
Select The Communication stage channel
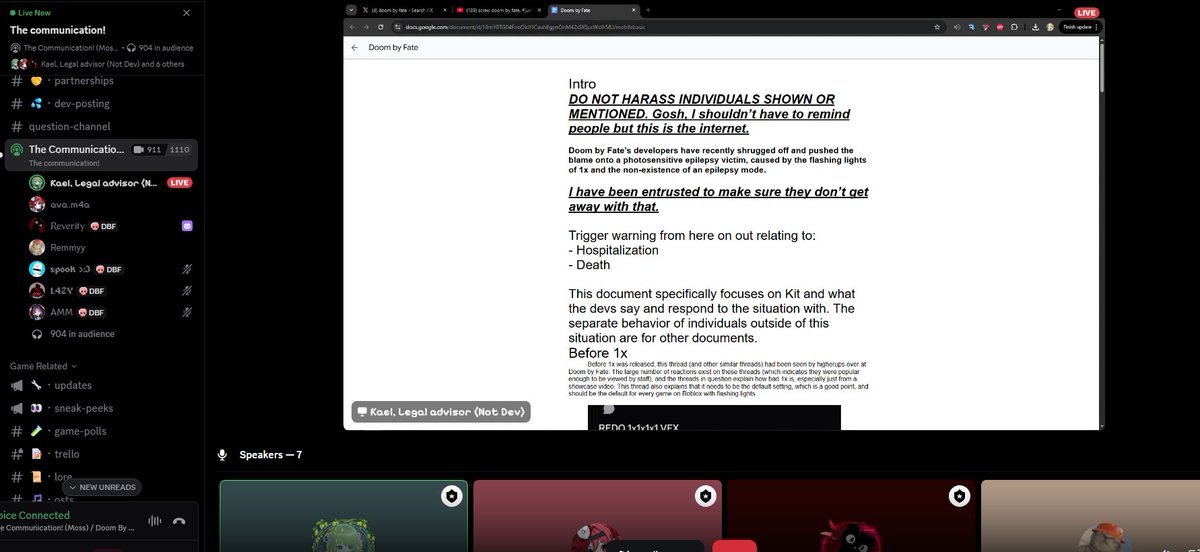click(100, 155)
